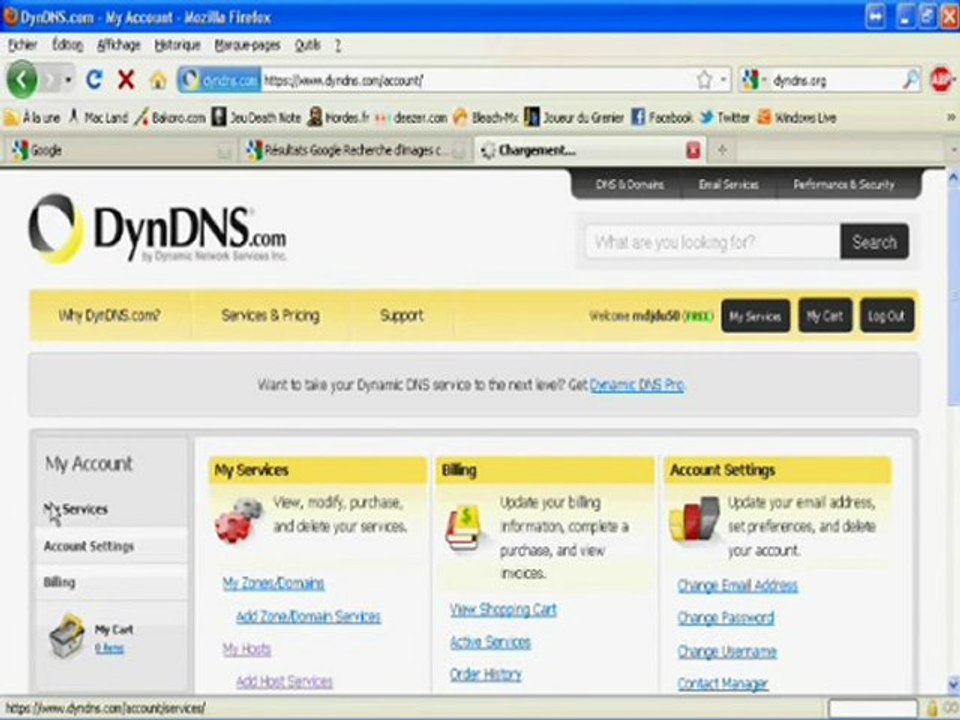Screen dimensions: 960x720
Task: Open the Joueur du Grenier bookmark
Action: pyautogui.click(x=574, y=117)
